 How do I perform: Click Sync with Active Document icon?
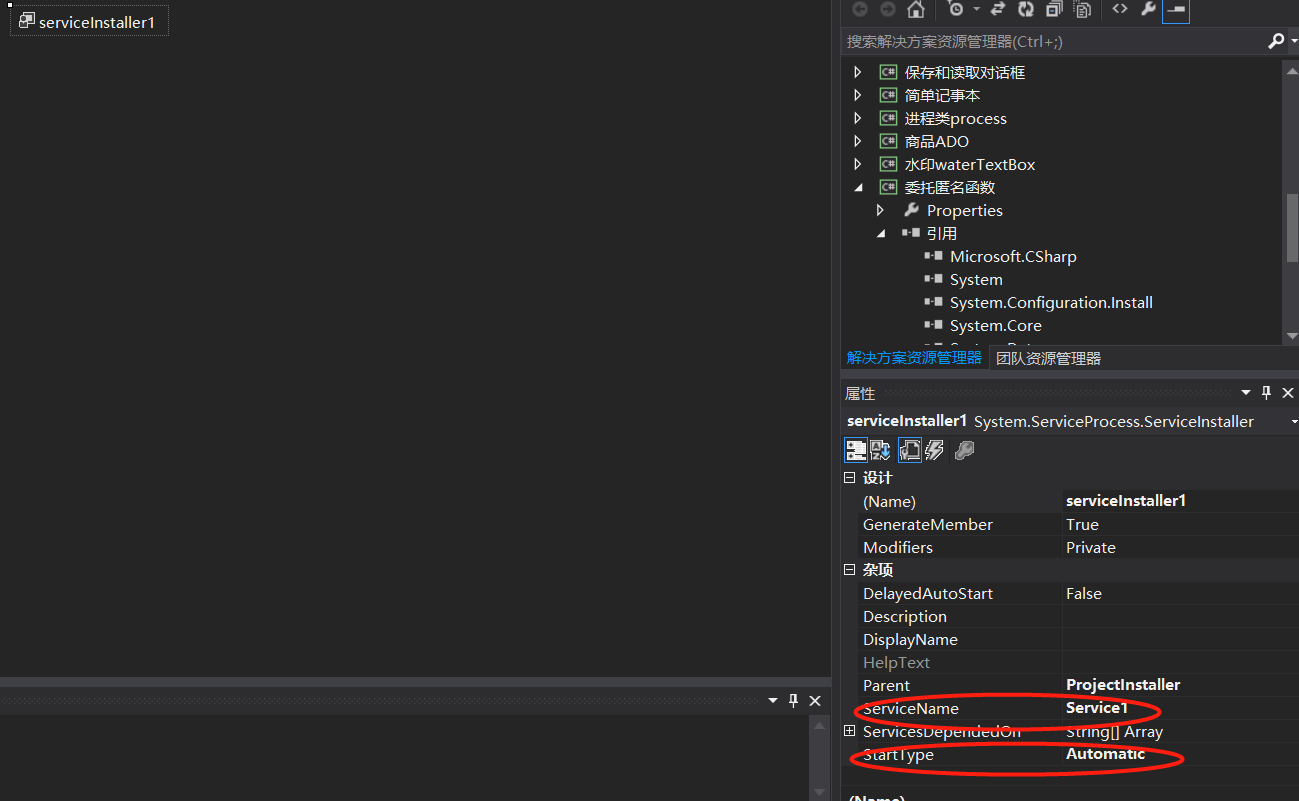coord(996,11)
